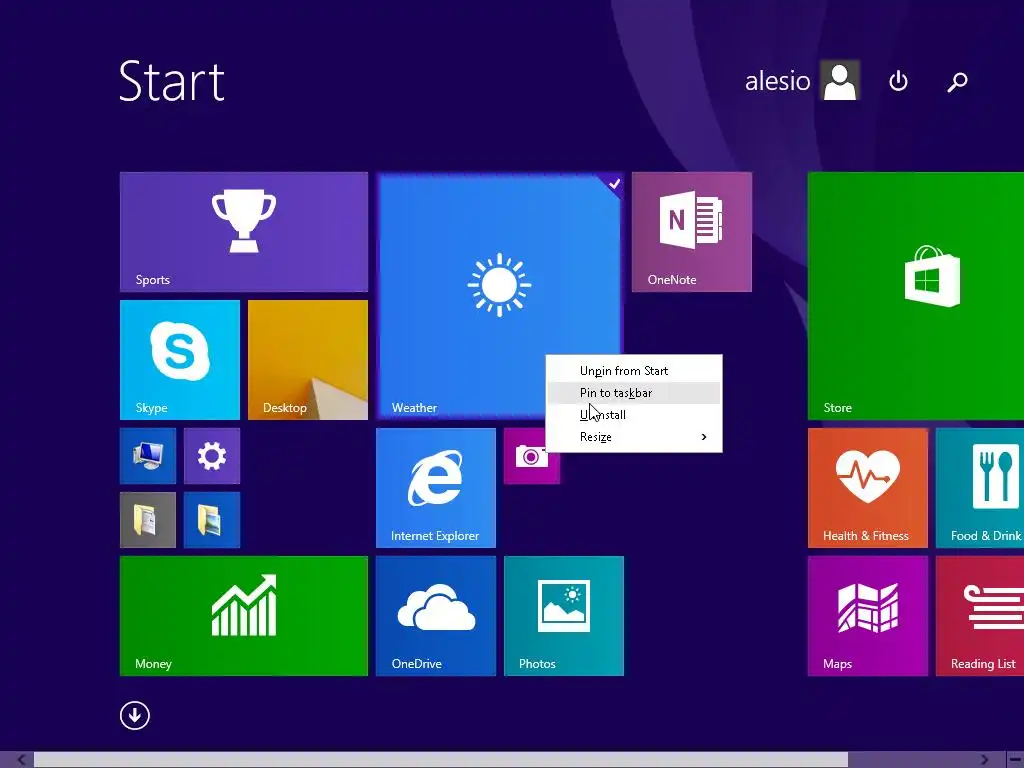Click the Power options icon
Screen dimensions: 1024x768
coord(899,81)
